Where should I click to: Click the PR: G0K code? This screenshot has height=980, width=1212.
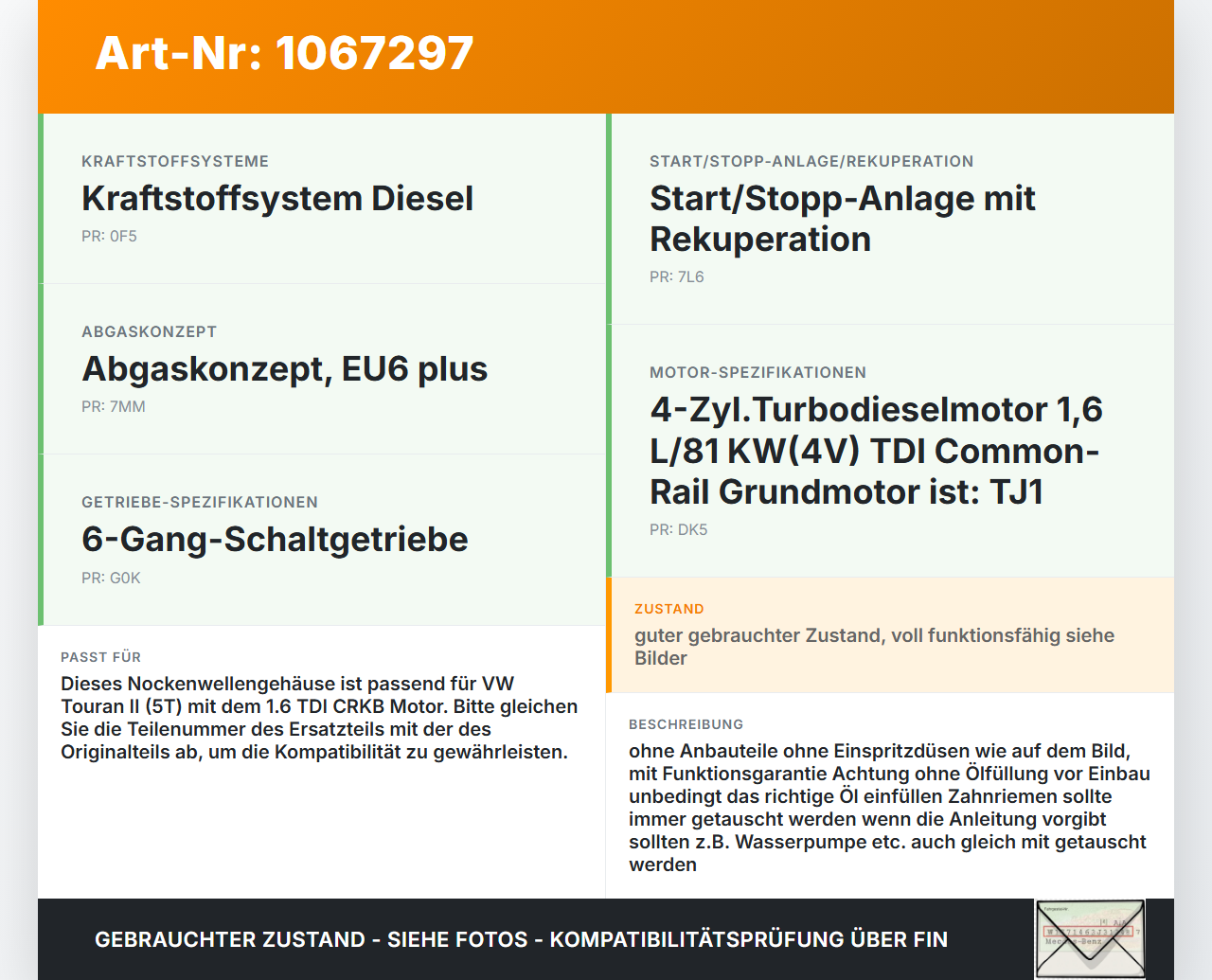pyautogui.click(x=111, y=578)
